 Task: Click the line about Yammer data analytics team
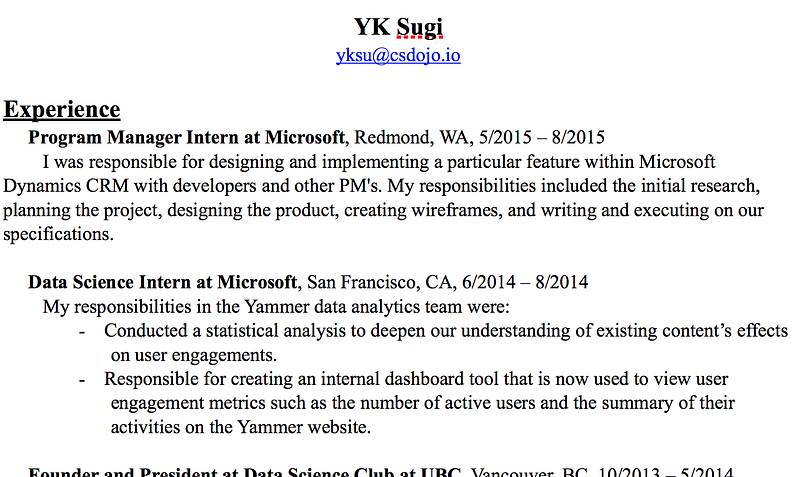coord(276,307)
